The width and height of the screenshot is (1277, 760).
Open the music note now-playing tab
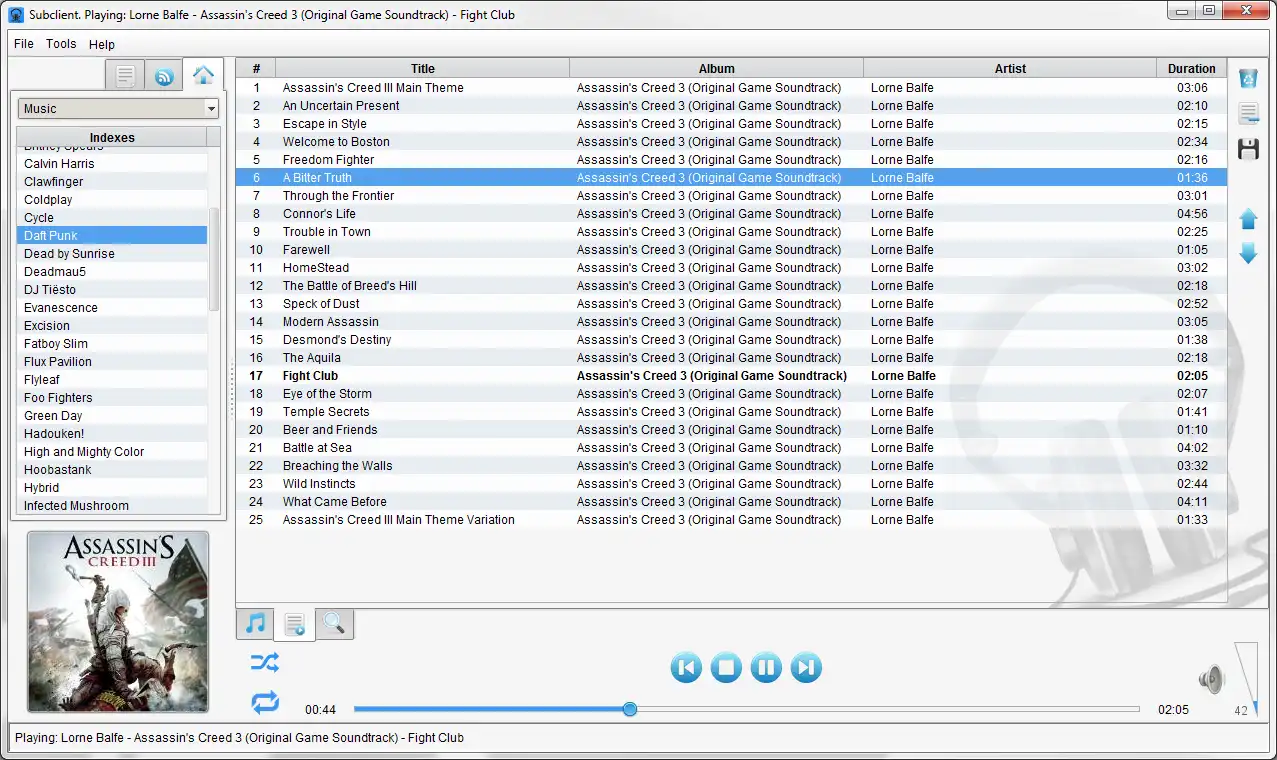255,624
